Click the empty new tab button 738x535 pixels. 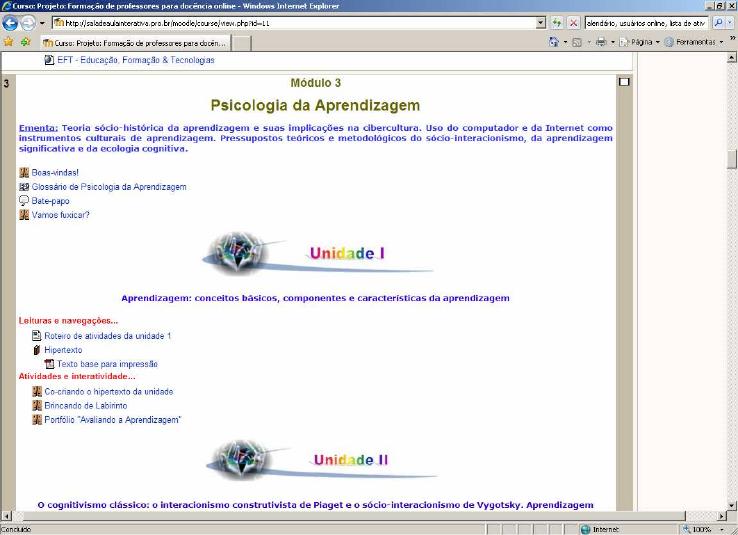241,43
